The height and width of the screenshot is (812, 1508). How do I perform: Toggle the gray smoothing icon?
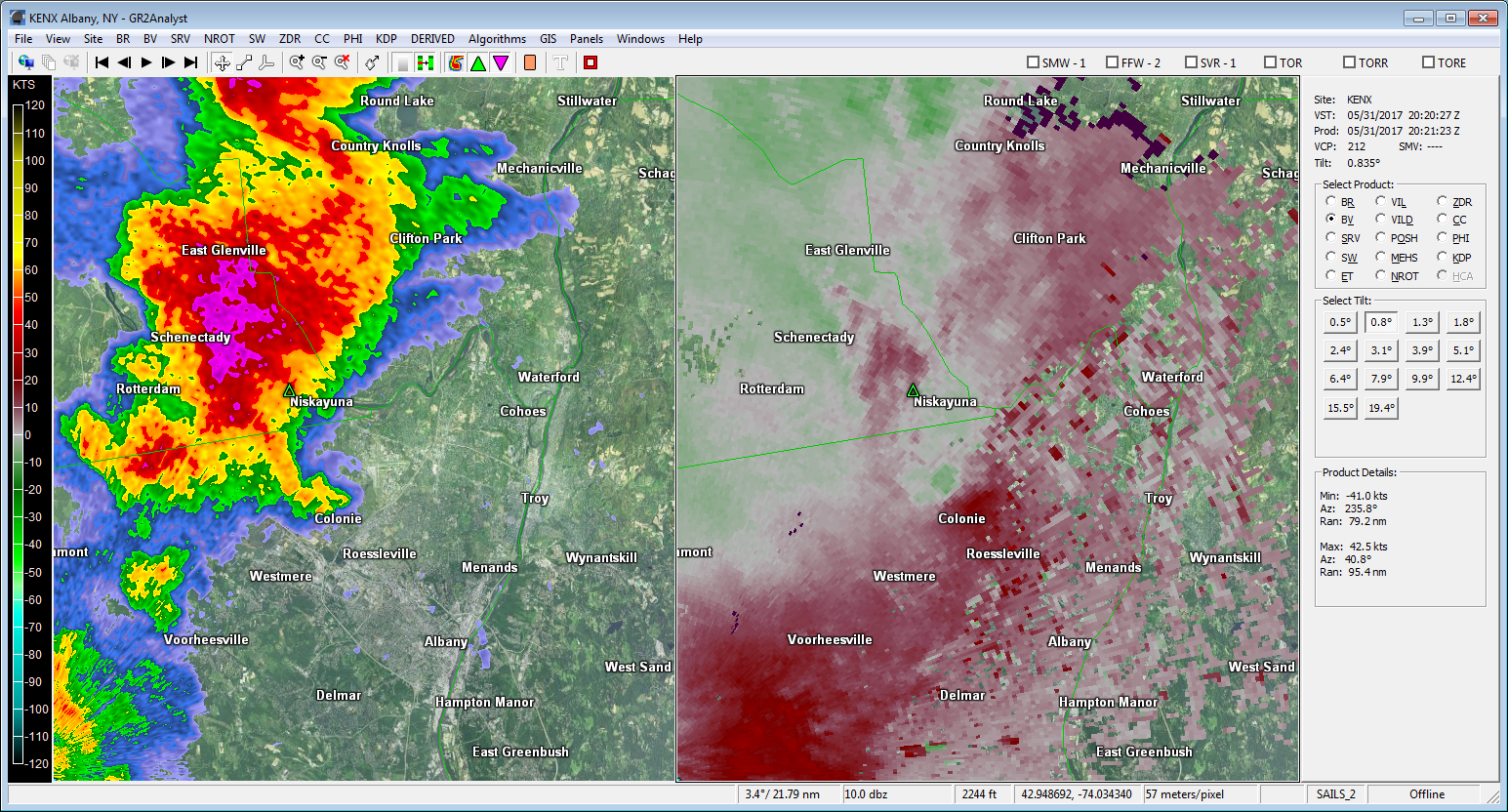[403, 62]
